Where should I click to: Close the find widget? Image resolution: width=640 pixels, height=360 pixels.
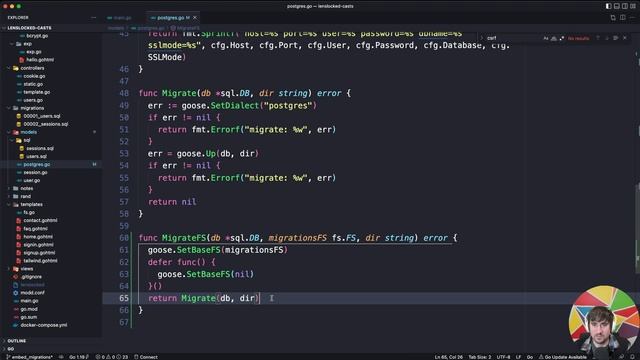click(624, 38)
